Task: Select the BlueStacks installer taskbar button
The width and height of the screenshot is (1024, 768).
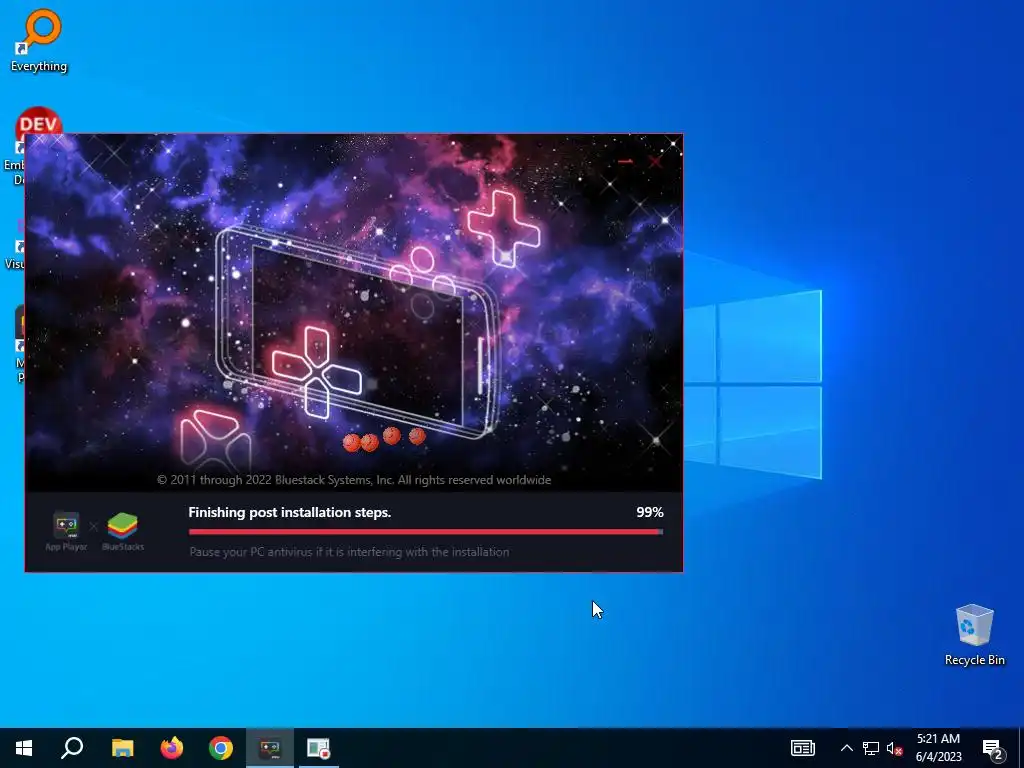Action: point(270,748)
